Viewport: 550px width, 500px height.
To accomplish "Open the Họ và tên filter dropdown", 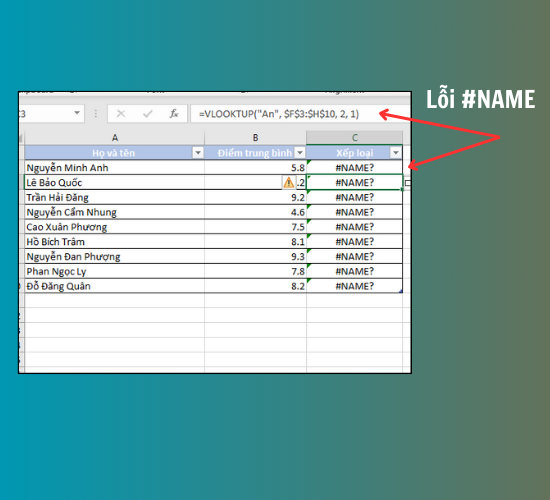I will pyautogui.click(x=198, y=153).
